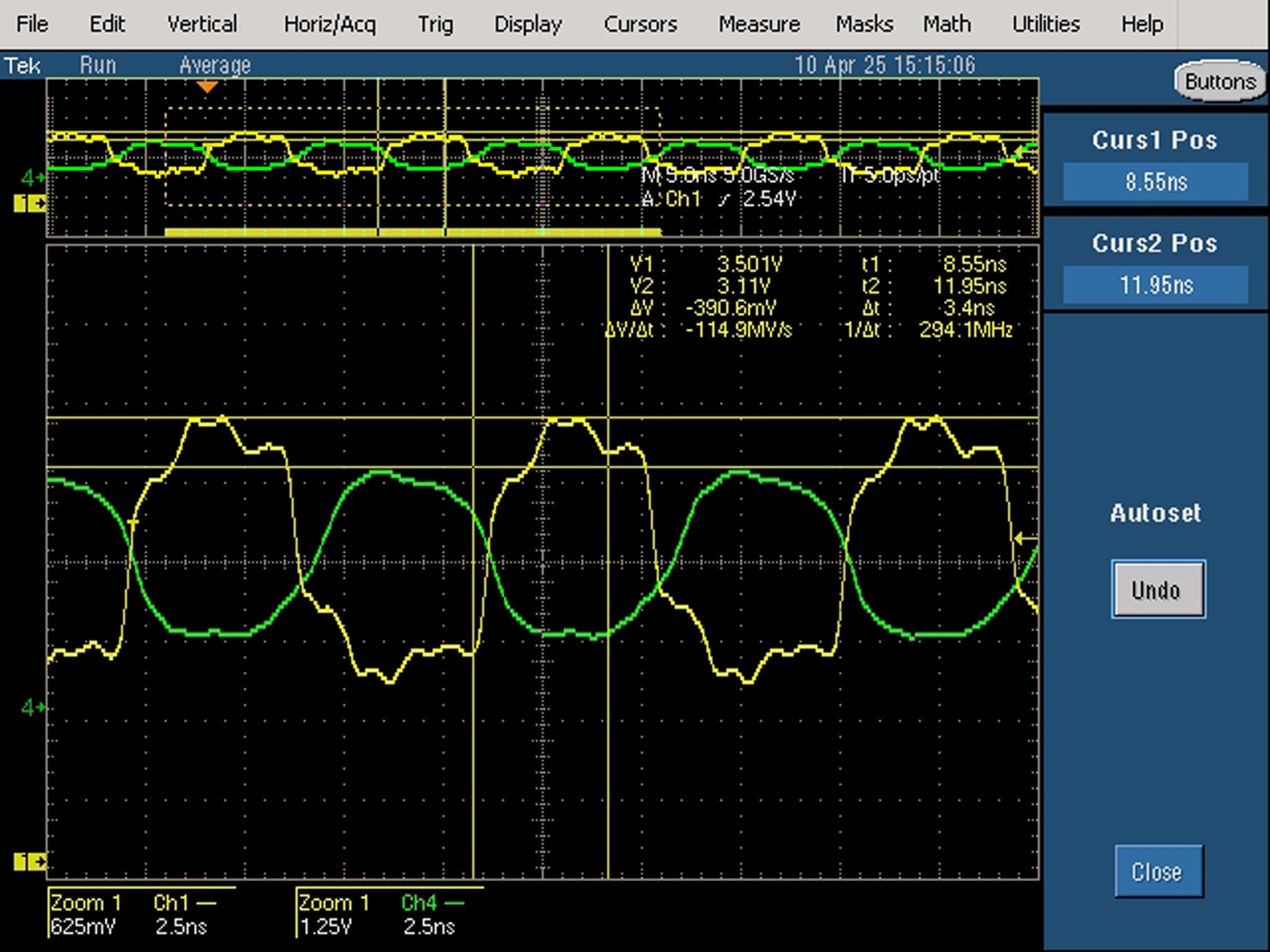Viewport: 1270px width, 952px height.
Task: Open the Help menu
Action: (1142, 24)
